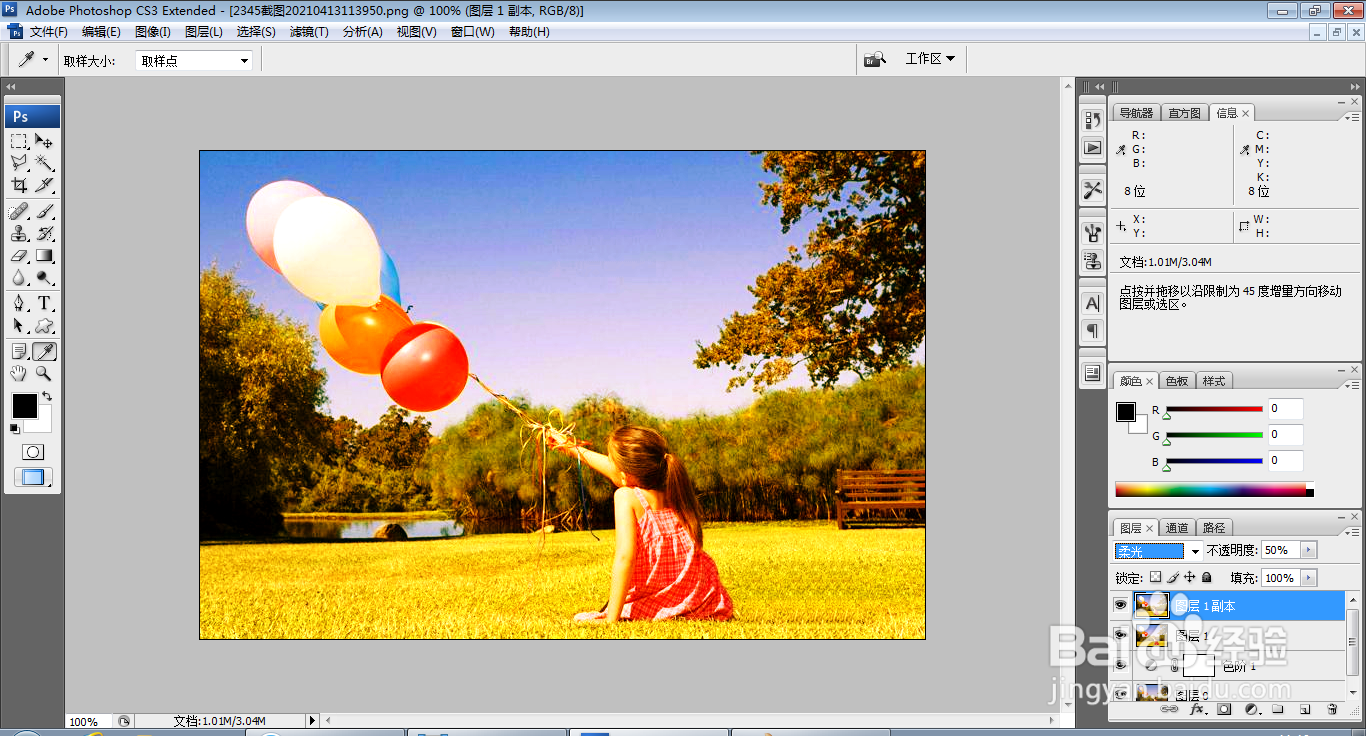Select the Rectangular Marquee tool
1366x736 pixels.
pos(20,141)
